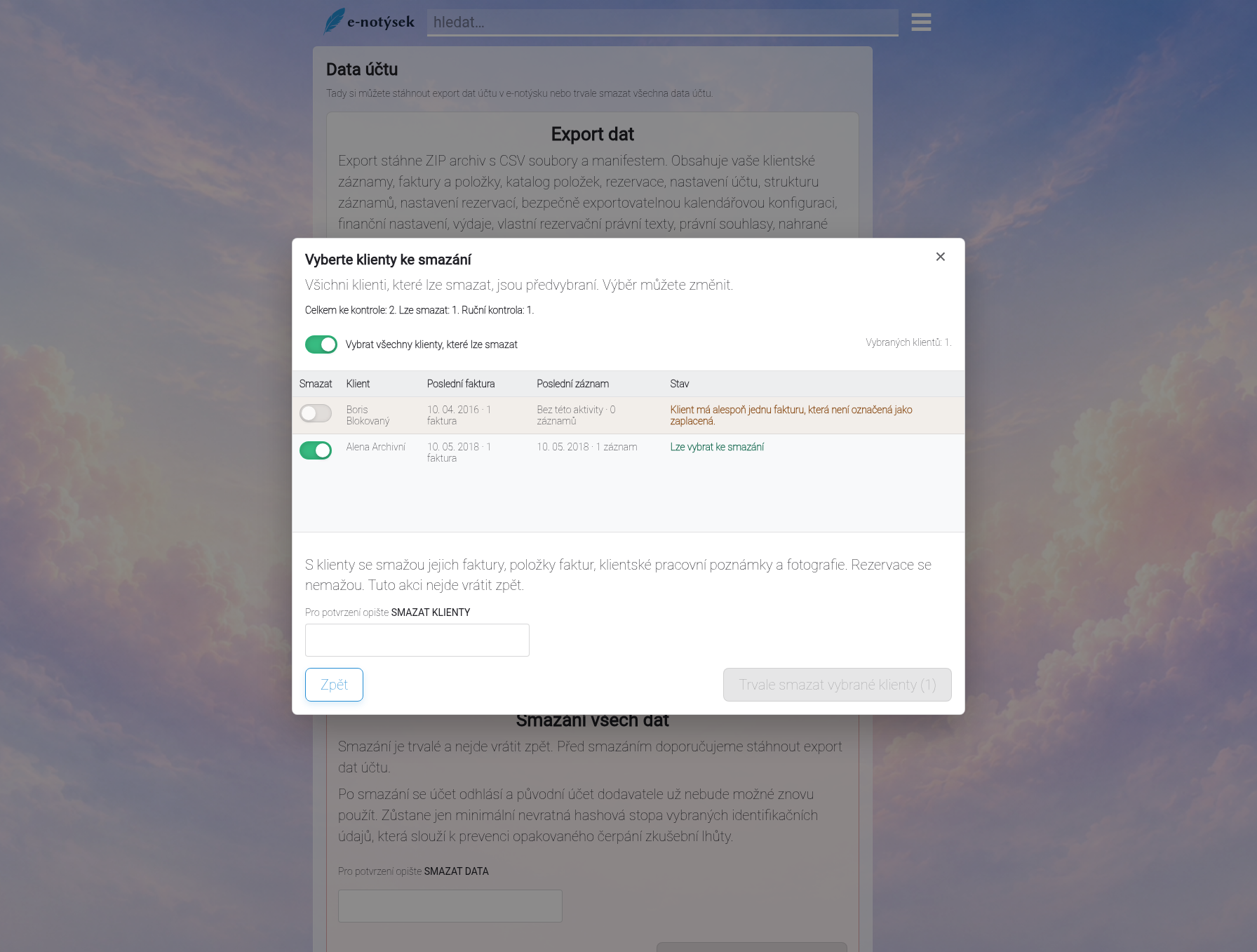Click Trvale smazat vybrané klienty button

click(837, 685)
